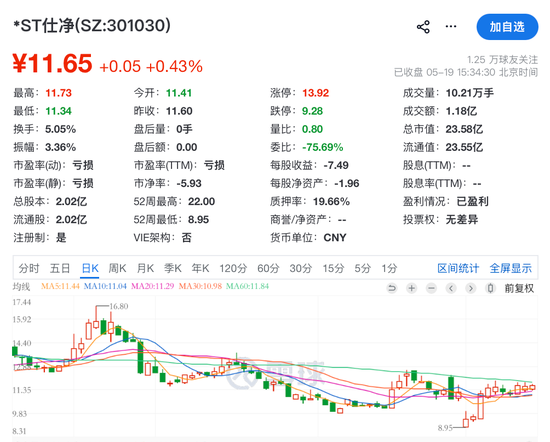Click the 换手 value 5.05%

tap(60, 129)
